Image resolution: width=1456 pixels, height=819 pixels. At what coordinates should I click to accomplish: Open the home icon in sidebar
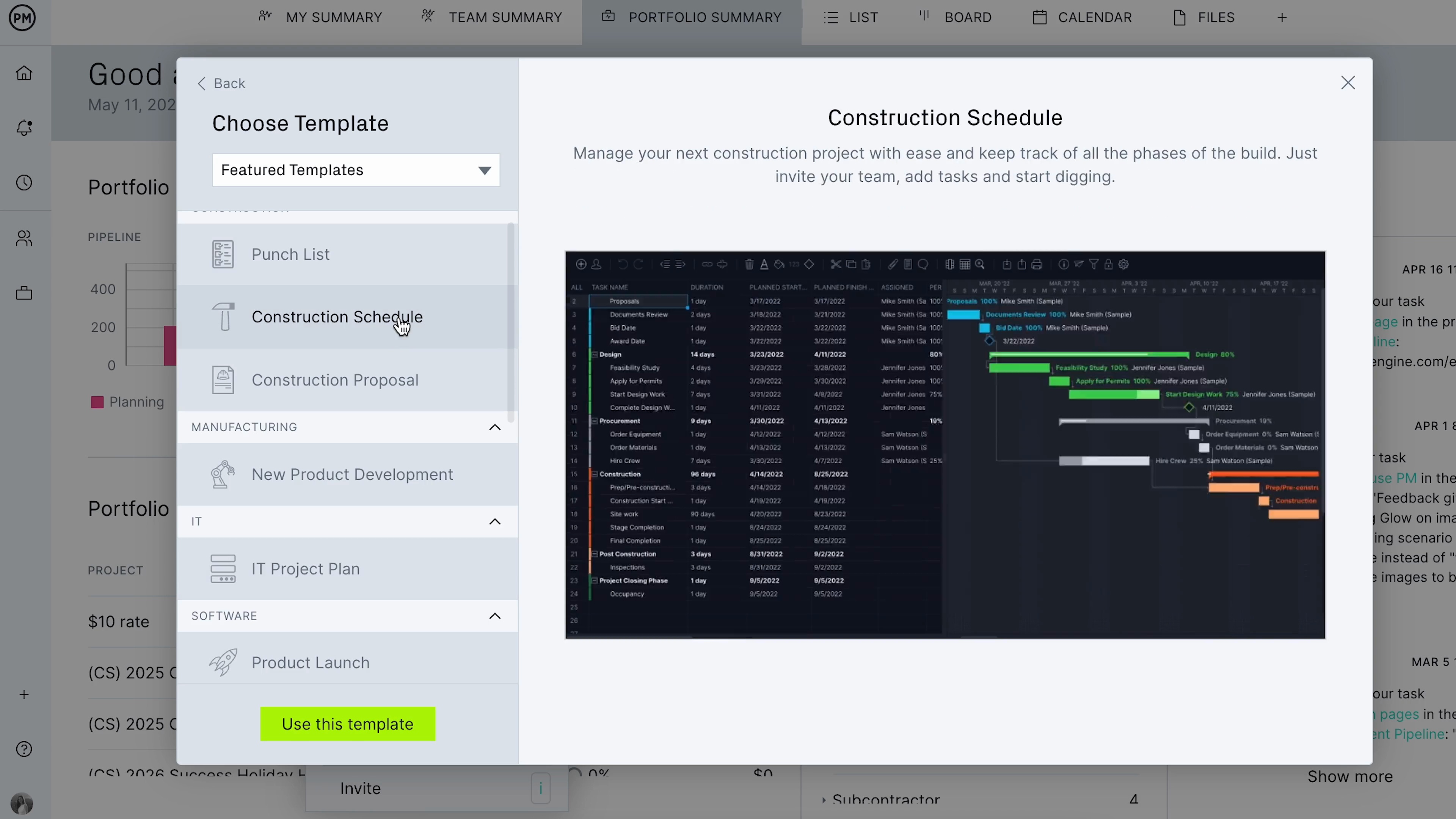pos(24,74)
